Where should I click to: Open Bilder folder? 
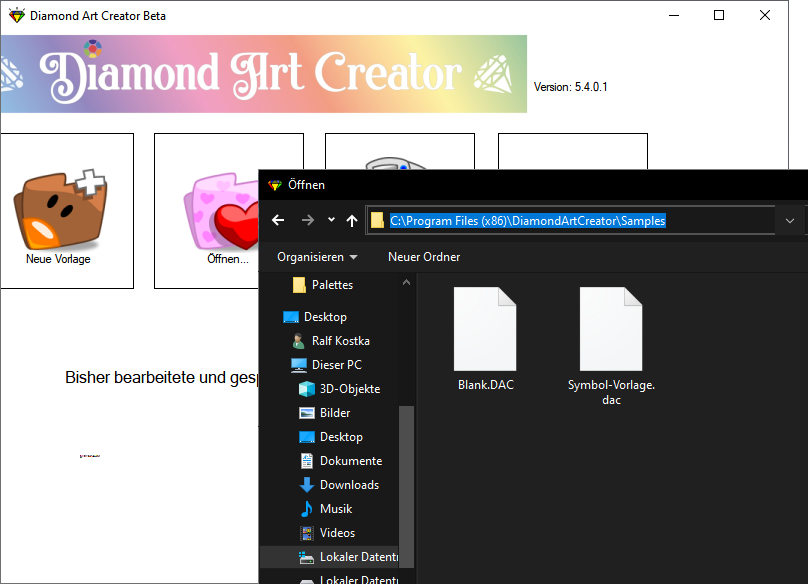(325, 413)
